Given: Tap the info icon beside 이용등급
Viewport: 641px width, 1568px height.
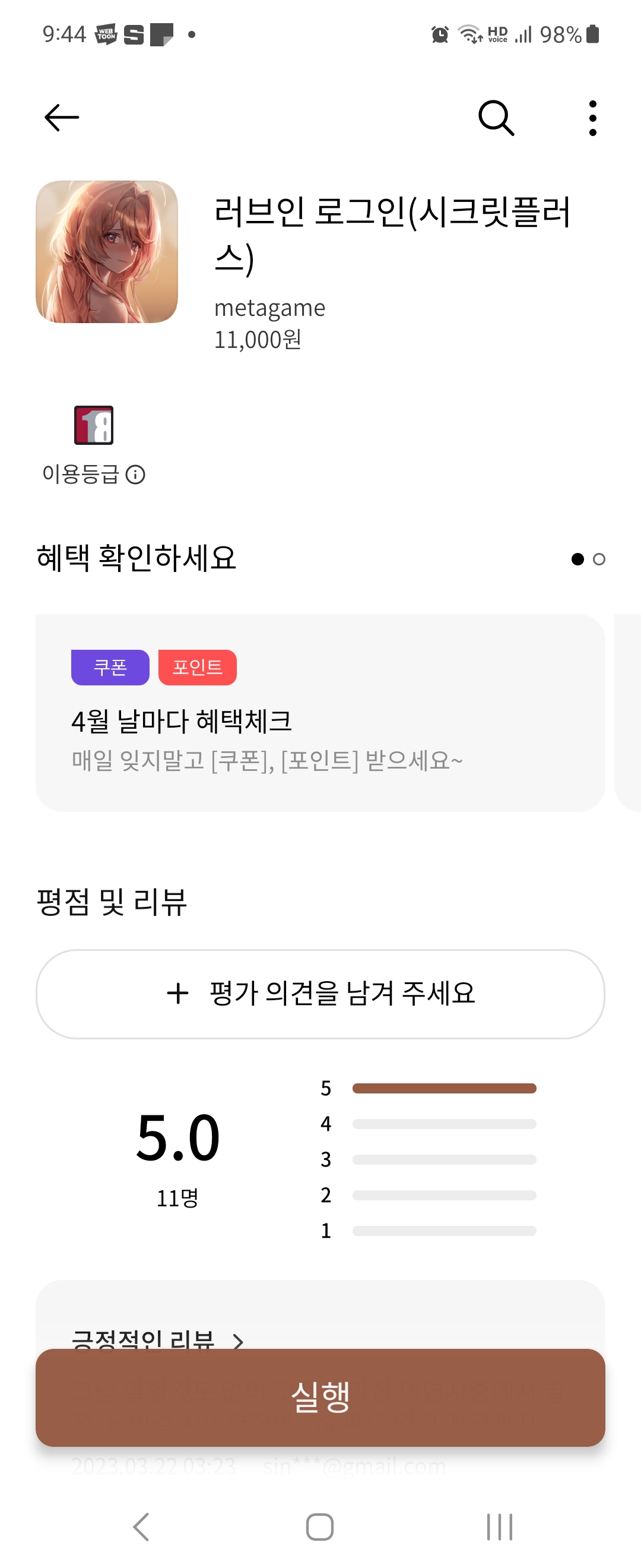Looking at the screenshot, I should coord(135,475).
